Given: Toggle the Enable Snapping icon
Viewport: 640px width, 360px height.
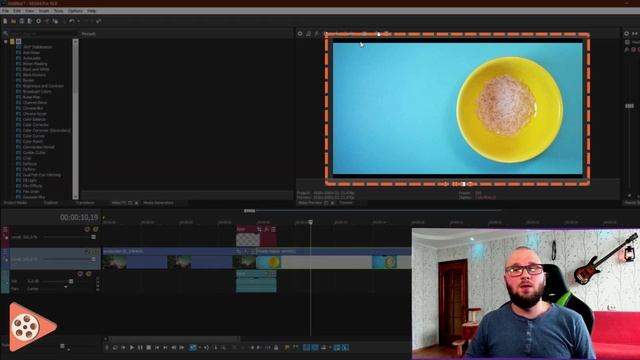Looking at the screenshot, I should point(307,348).
